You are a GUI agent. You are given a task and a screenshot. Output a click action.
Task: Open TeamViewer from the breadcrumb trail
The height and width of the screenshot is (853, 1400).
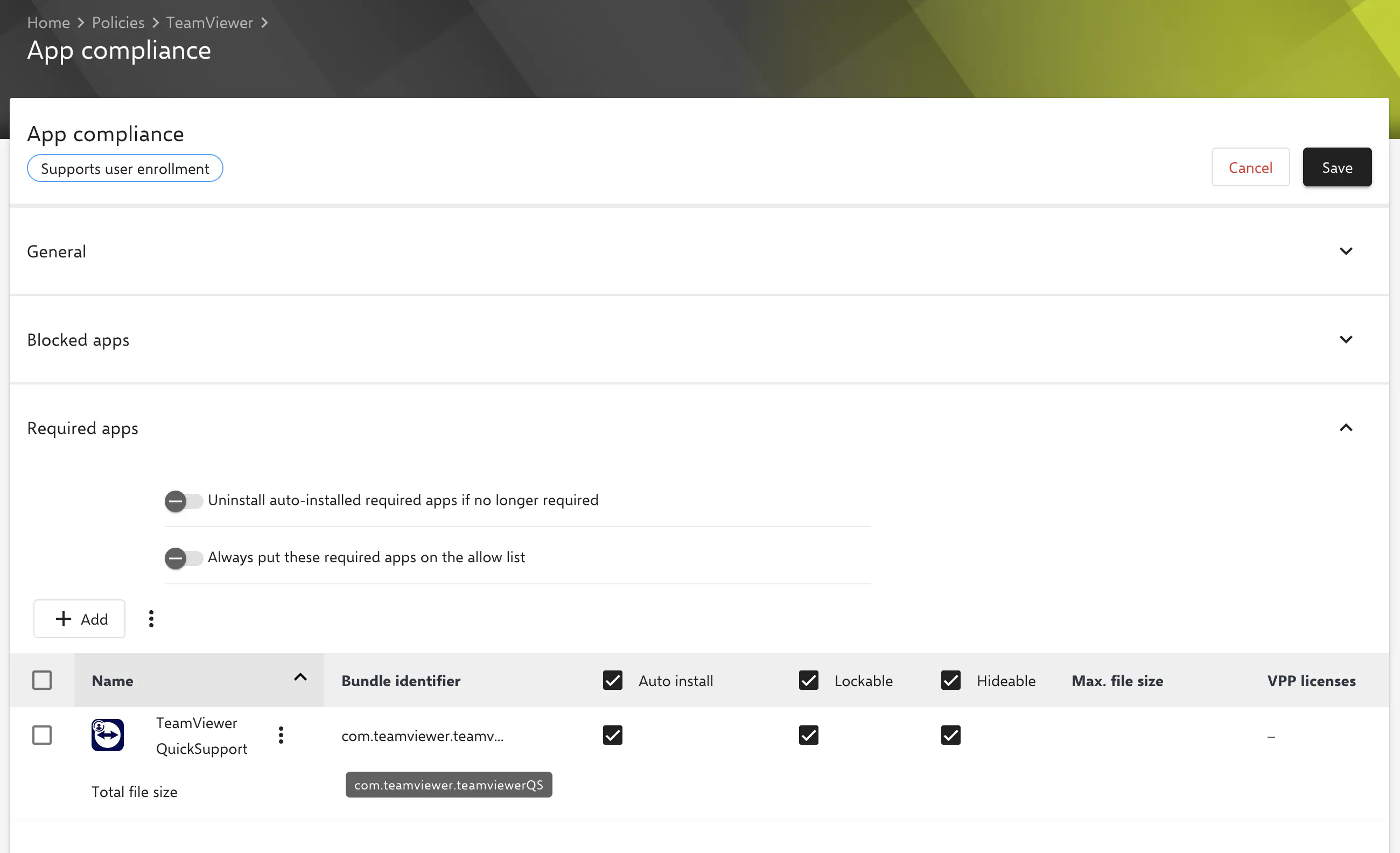tap(209, 22)
